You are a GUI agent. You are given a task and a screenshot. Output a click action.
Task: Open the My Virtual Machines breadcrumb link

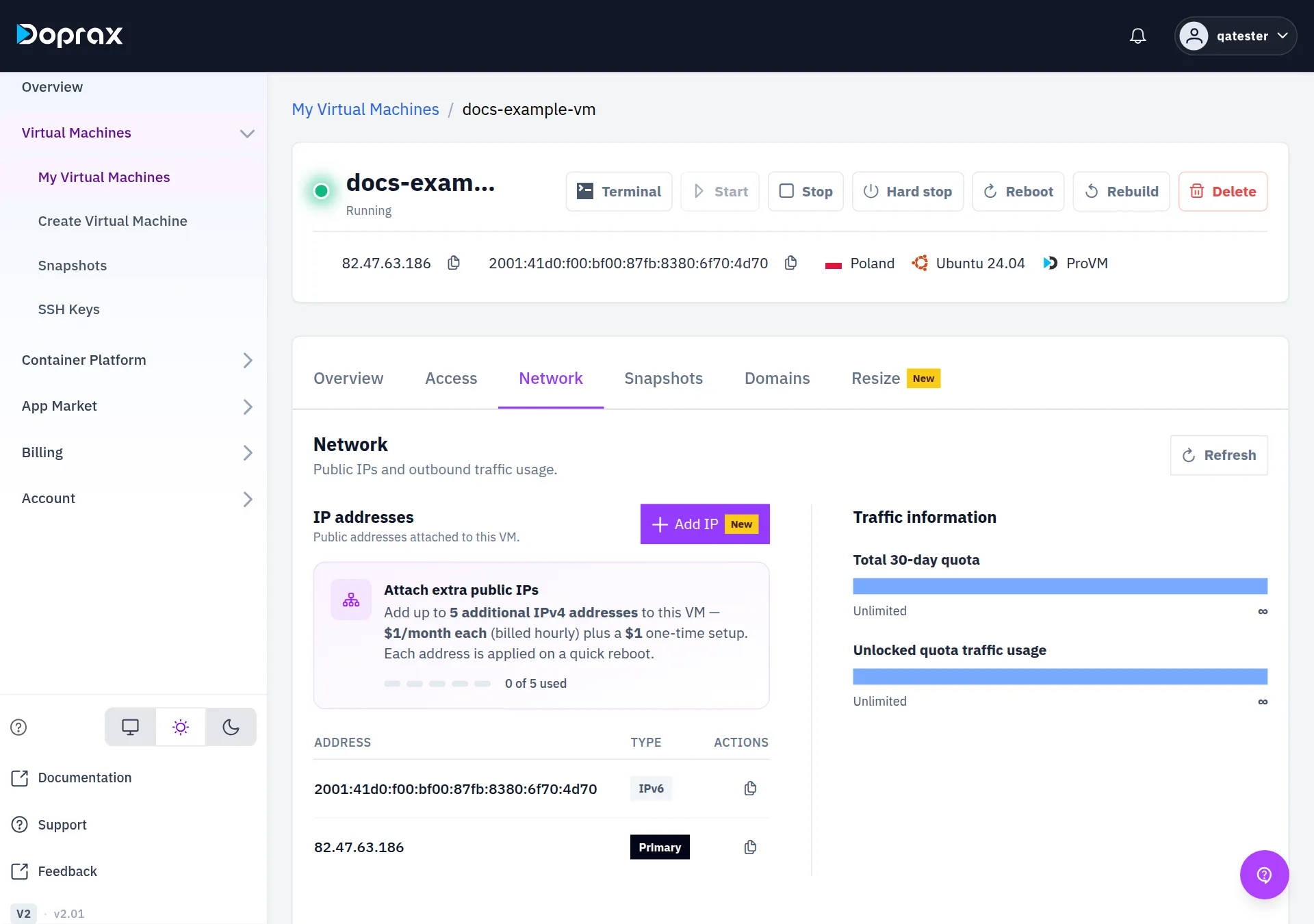coord(365,110)
